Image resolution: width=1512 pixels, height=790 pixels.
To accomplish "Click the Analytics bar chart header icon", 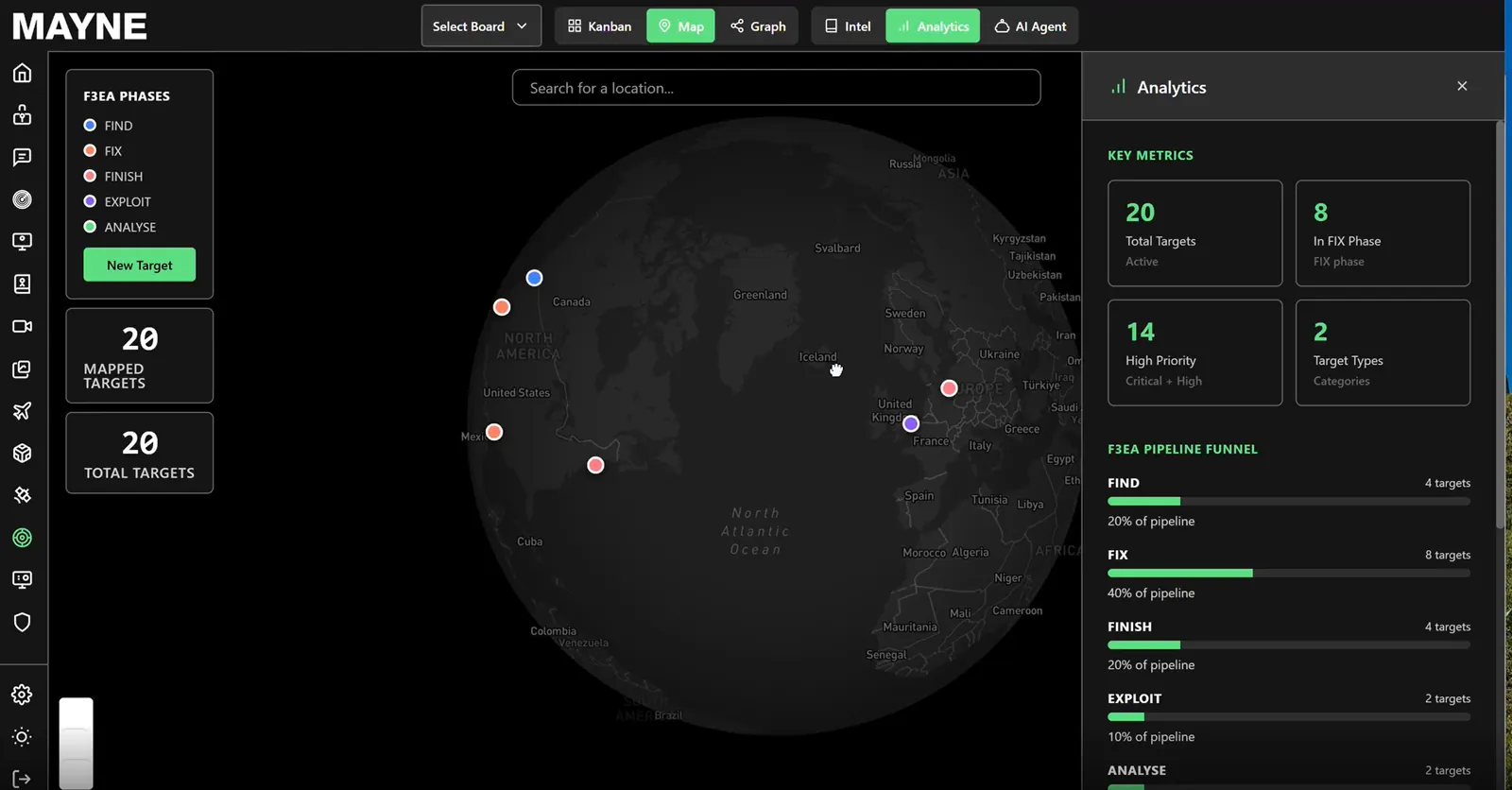I will (1119, 86).
